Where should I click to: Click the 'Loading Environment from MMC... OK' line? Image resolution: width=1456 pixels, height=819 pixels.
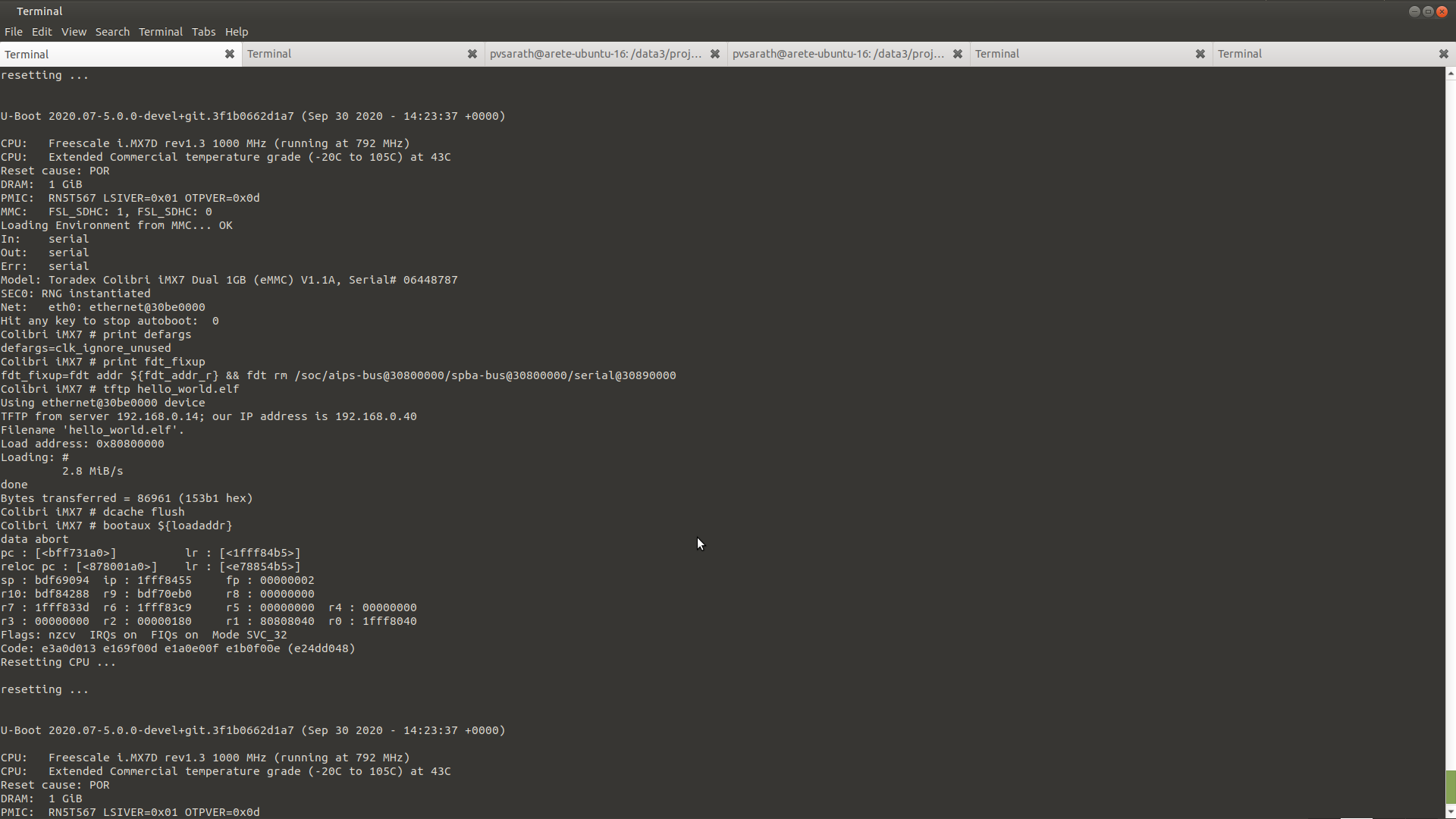[x=117, y=225]
